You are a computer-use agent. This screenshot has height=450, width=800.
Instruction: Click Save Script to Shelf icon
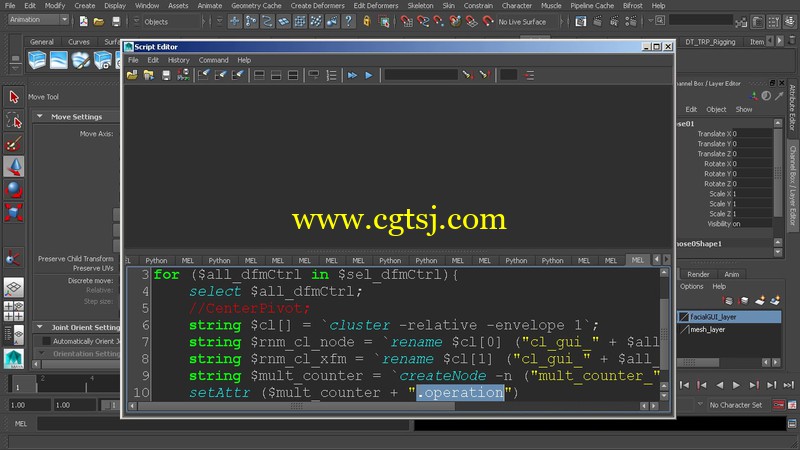[x=183, y=76]
